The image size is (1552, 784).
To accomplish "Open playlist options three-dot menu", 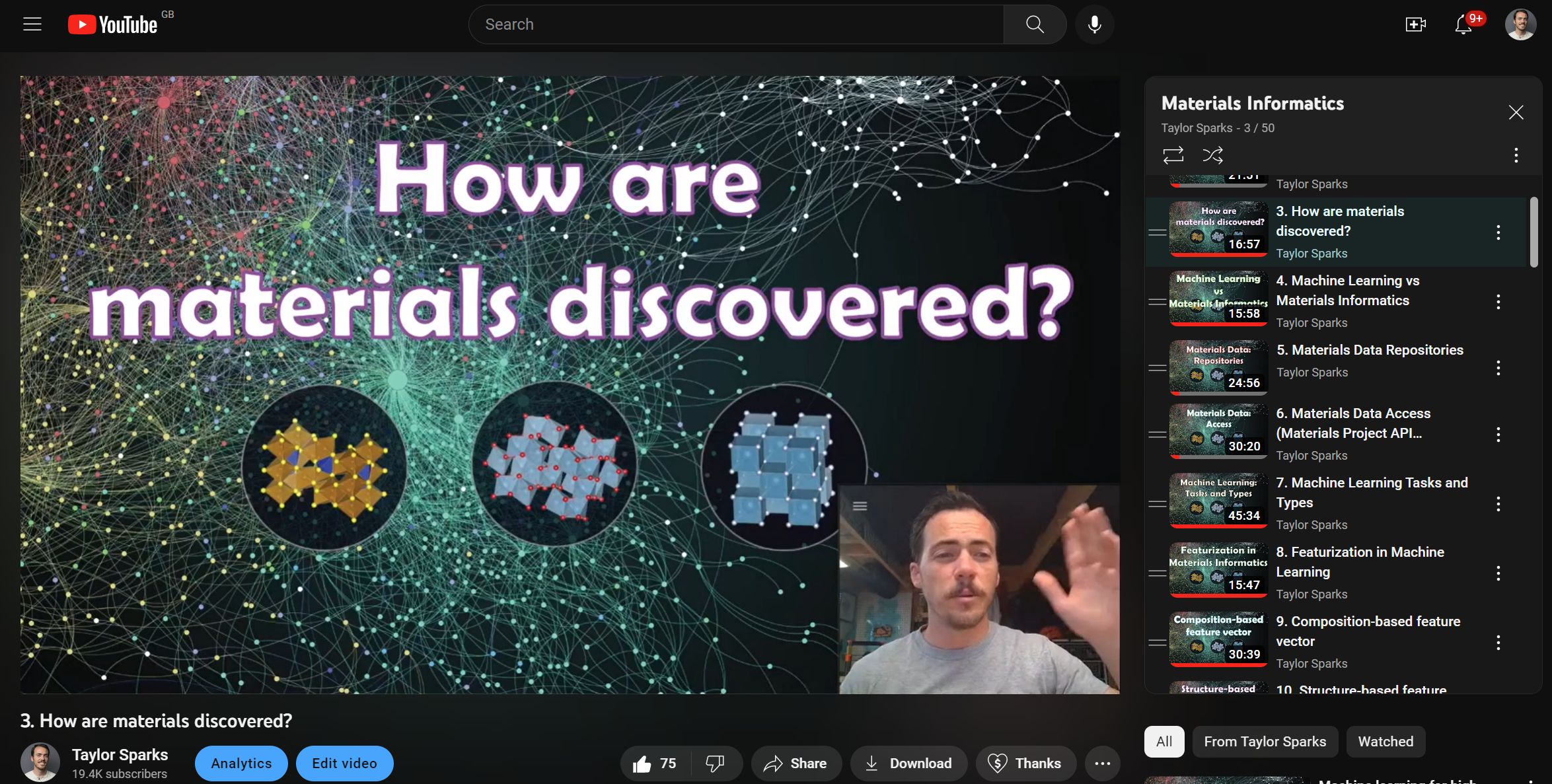I will (1516, 155).
